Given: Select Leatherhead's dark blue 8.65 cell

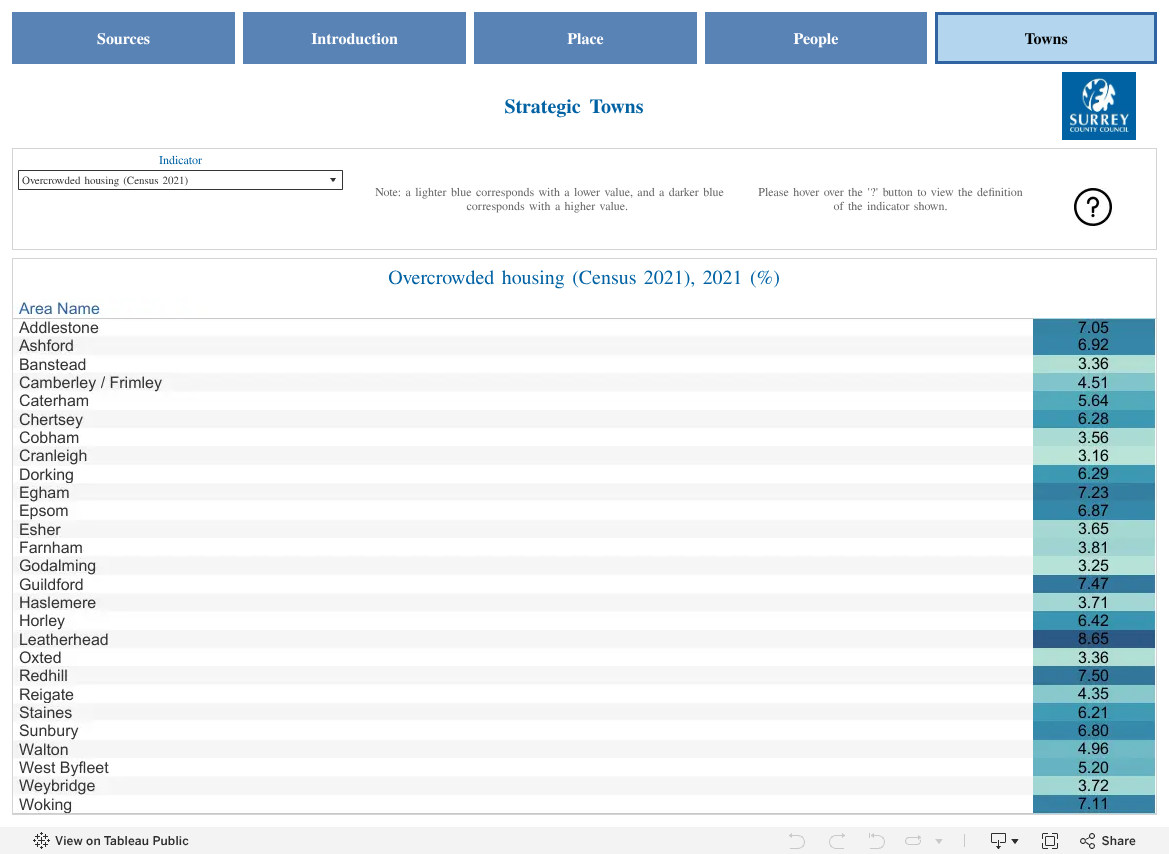Looking at the screenshot, I should (1094, 639).
